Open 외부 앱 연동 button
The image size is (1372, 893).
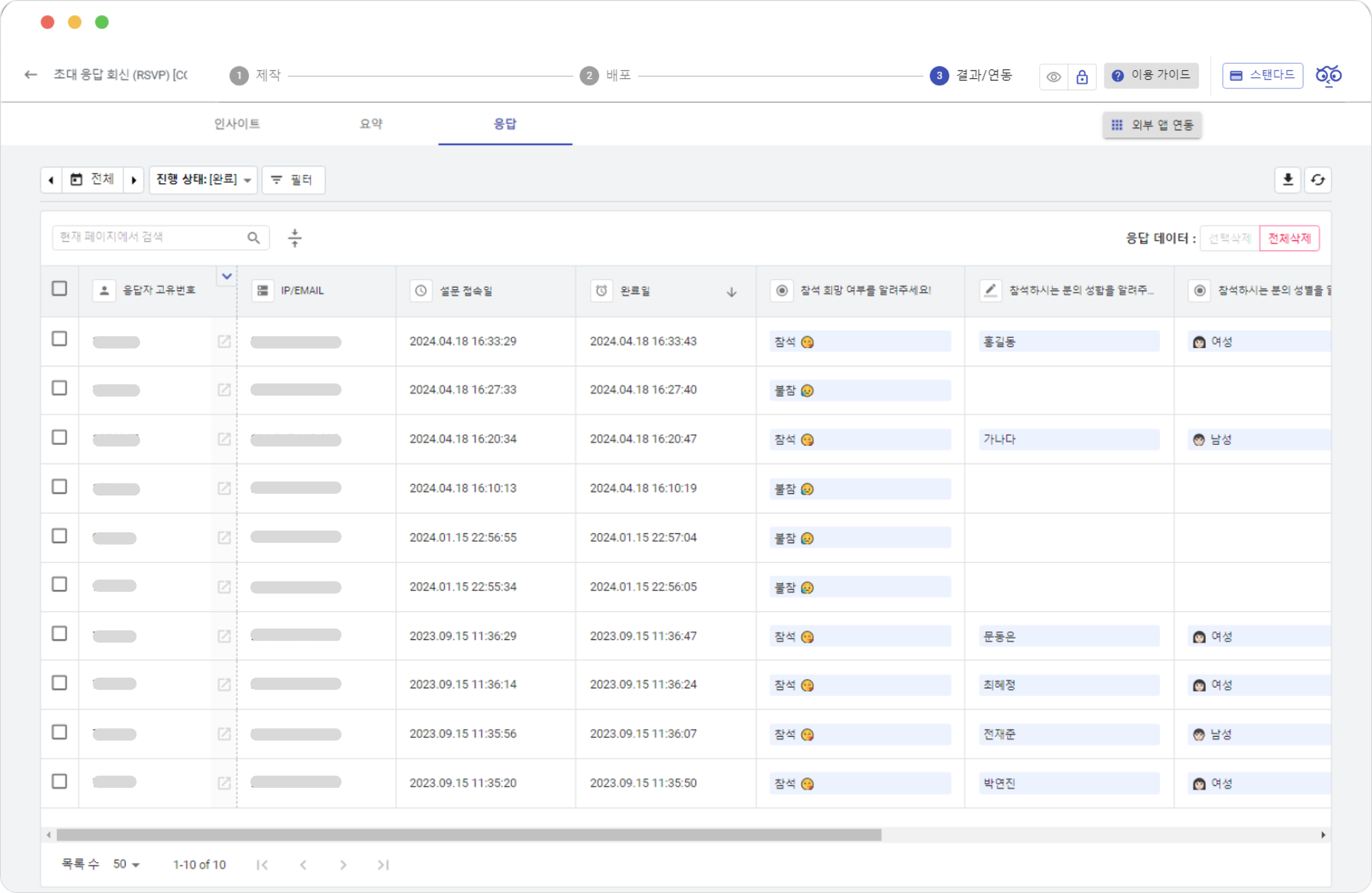(1152, 125)
